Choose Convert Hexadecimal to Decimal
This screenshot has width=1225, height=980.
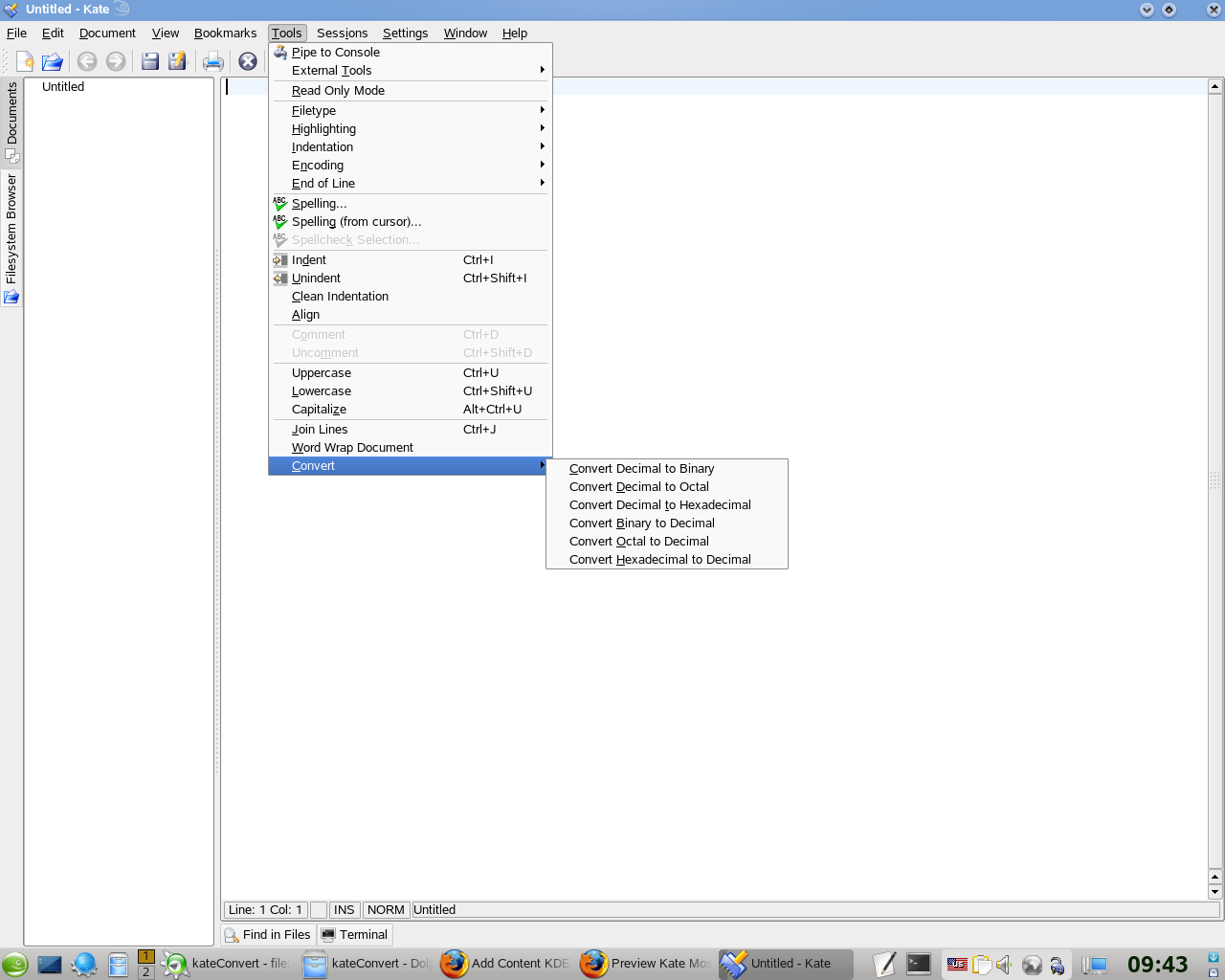(x=666, y=560)
